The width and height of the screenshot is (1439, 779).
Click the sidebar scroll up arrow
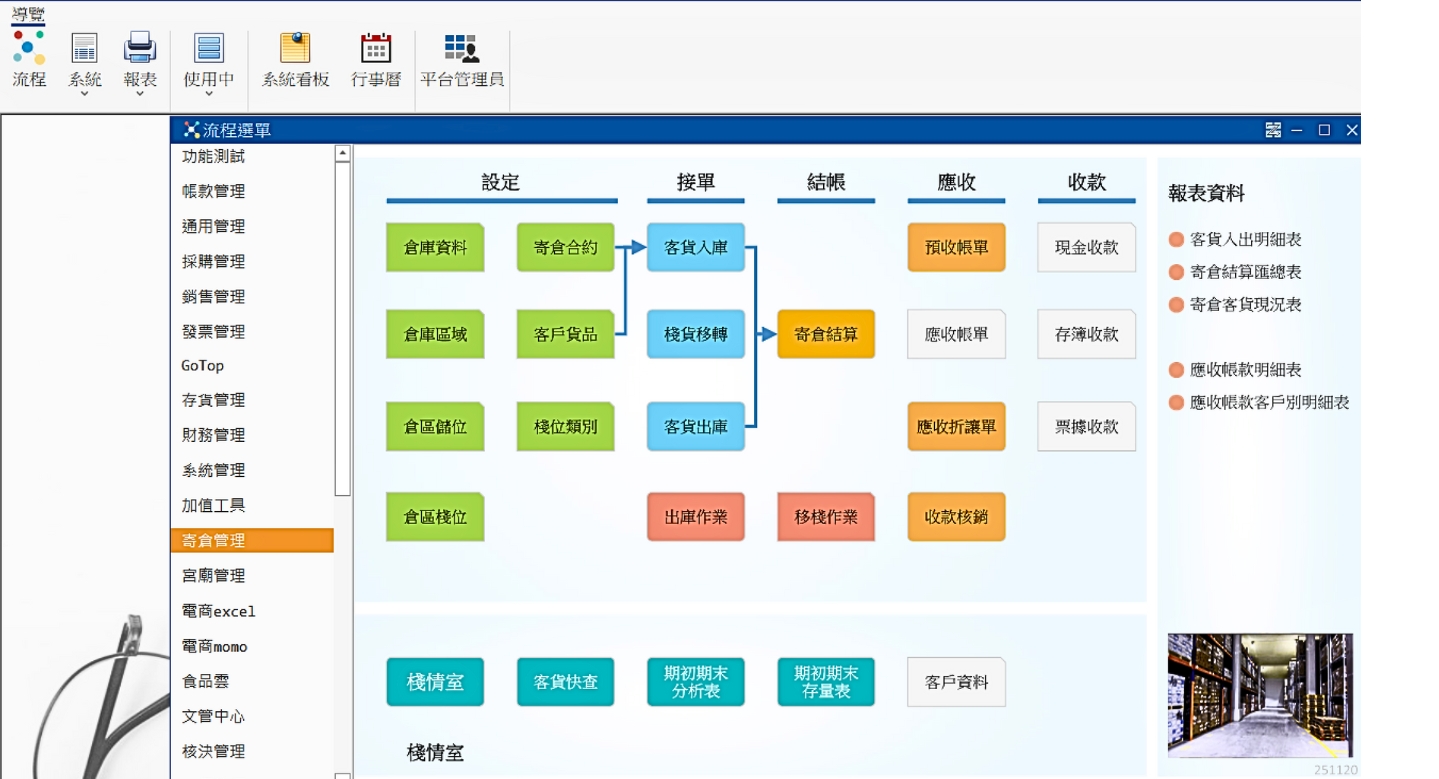click(343, 153)
